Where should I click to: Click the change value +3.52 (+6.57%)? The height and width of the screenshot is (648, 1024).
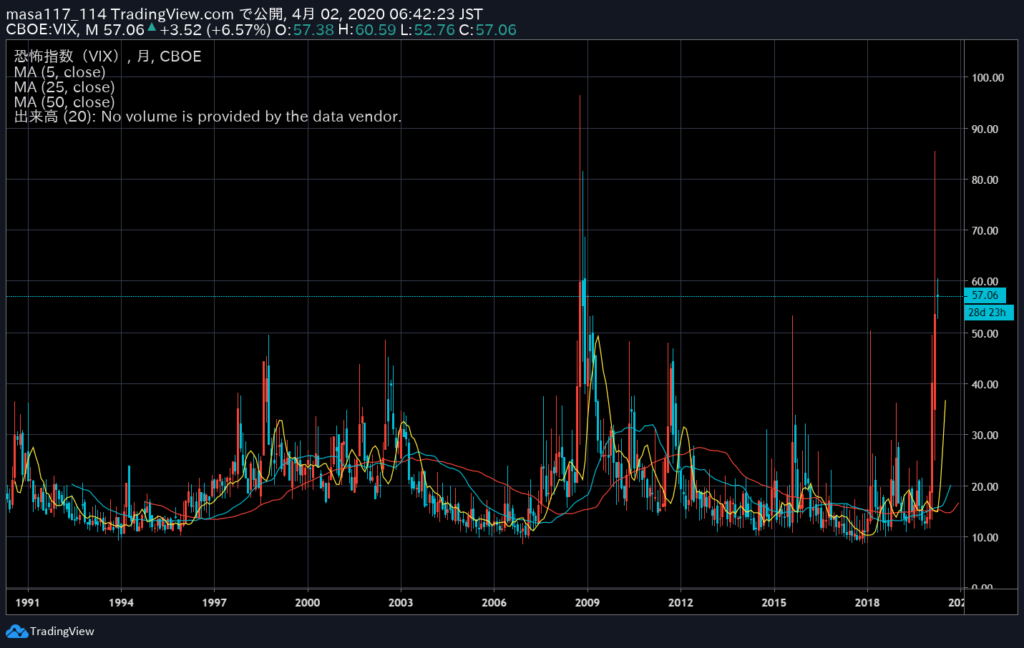click(x=215, y=30)
